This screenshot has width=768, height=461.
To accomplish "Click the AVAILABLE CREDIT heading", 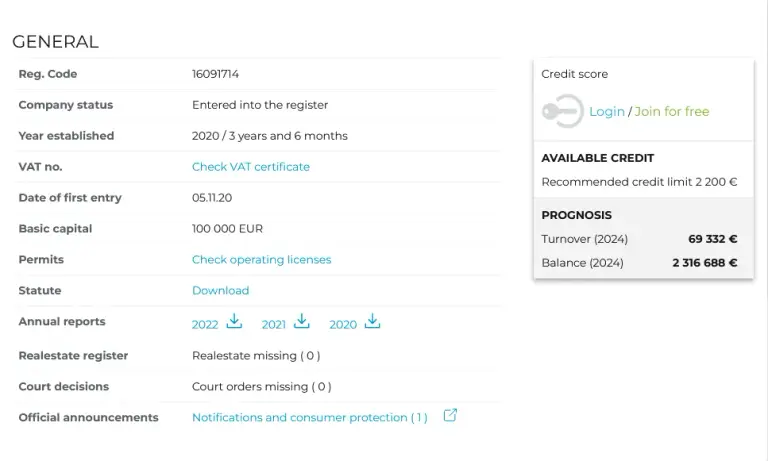I will pyautogui.click(x=598, y=158).
